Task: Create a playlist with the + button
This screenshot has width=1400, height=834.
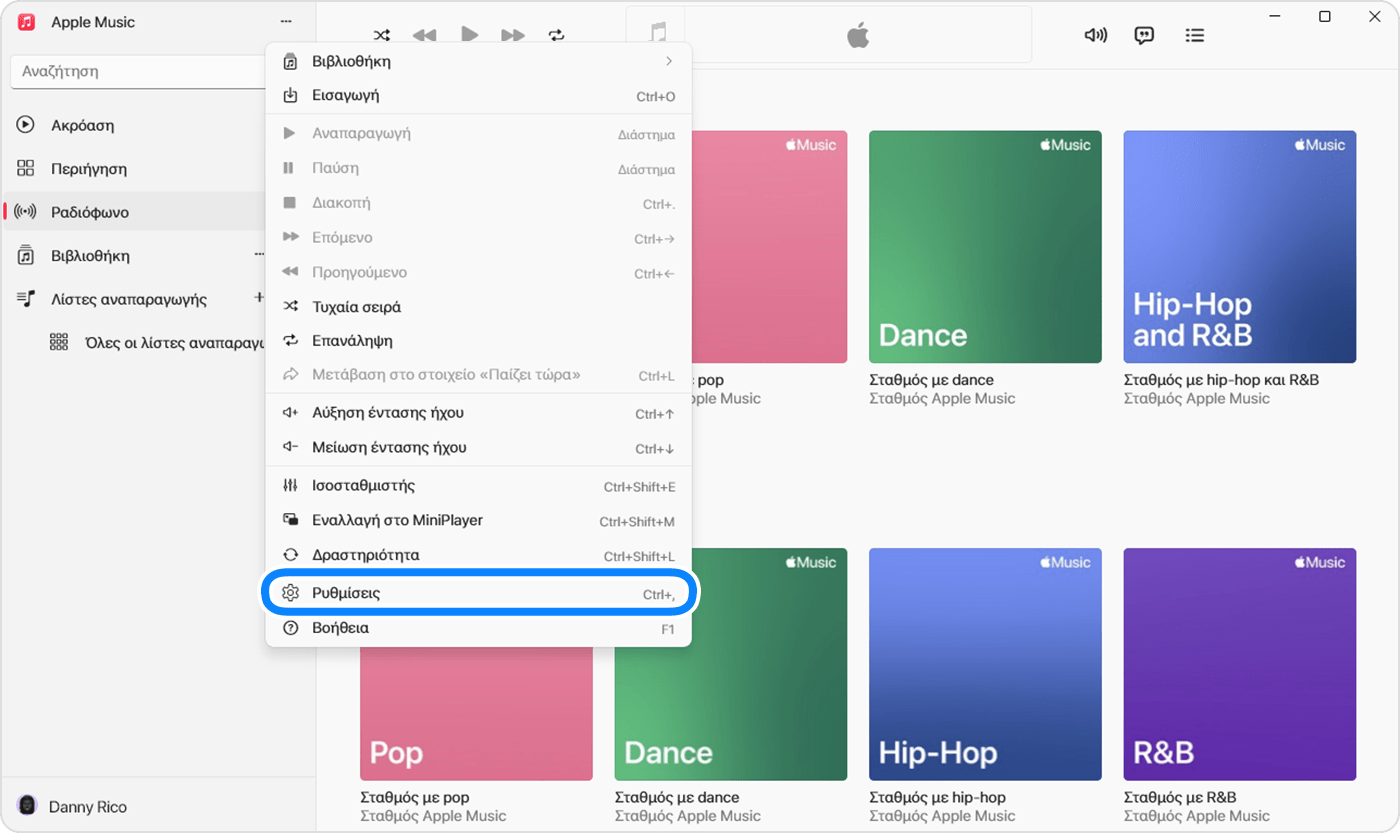Action: [260, 298]
